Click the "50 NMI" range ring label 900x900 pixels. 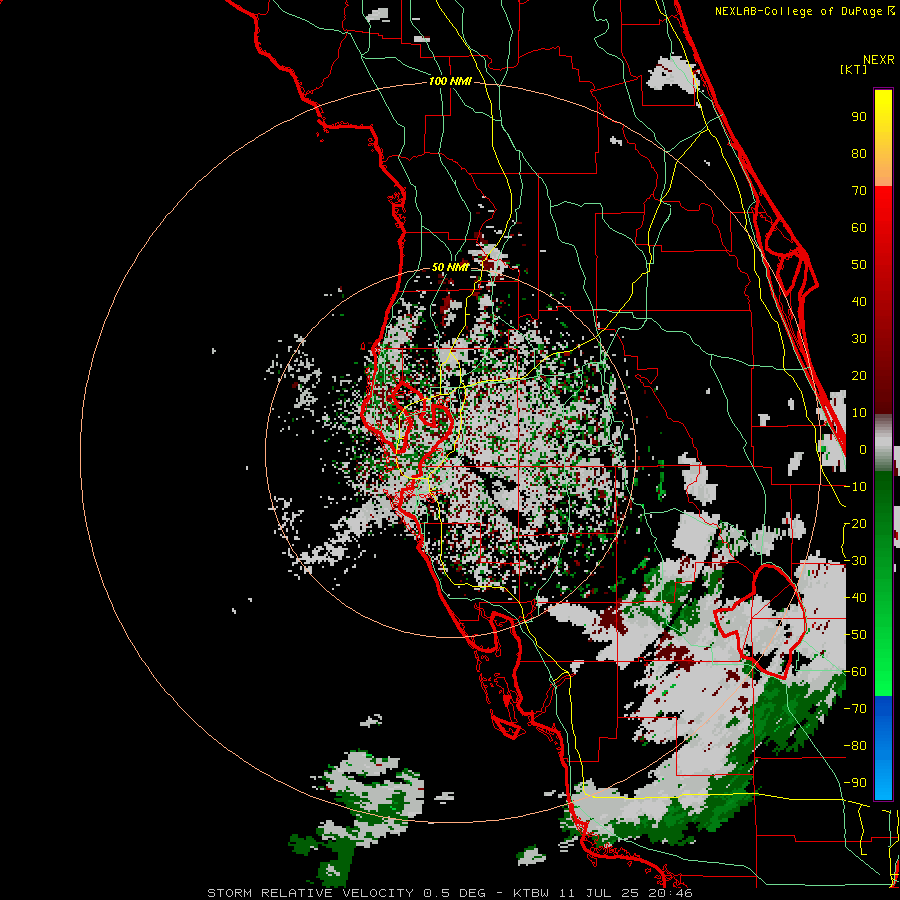450,267
